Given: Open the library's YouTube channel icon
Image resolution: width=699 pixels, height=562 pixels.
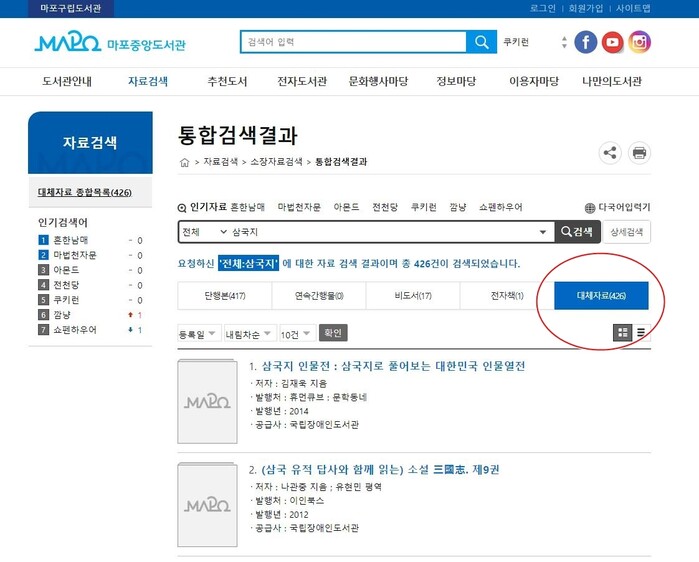Looking at the screenshot, I should 613,42.
